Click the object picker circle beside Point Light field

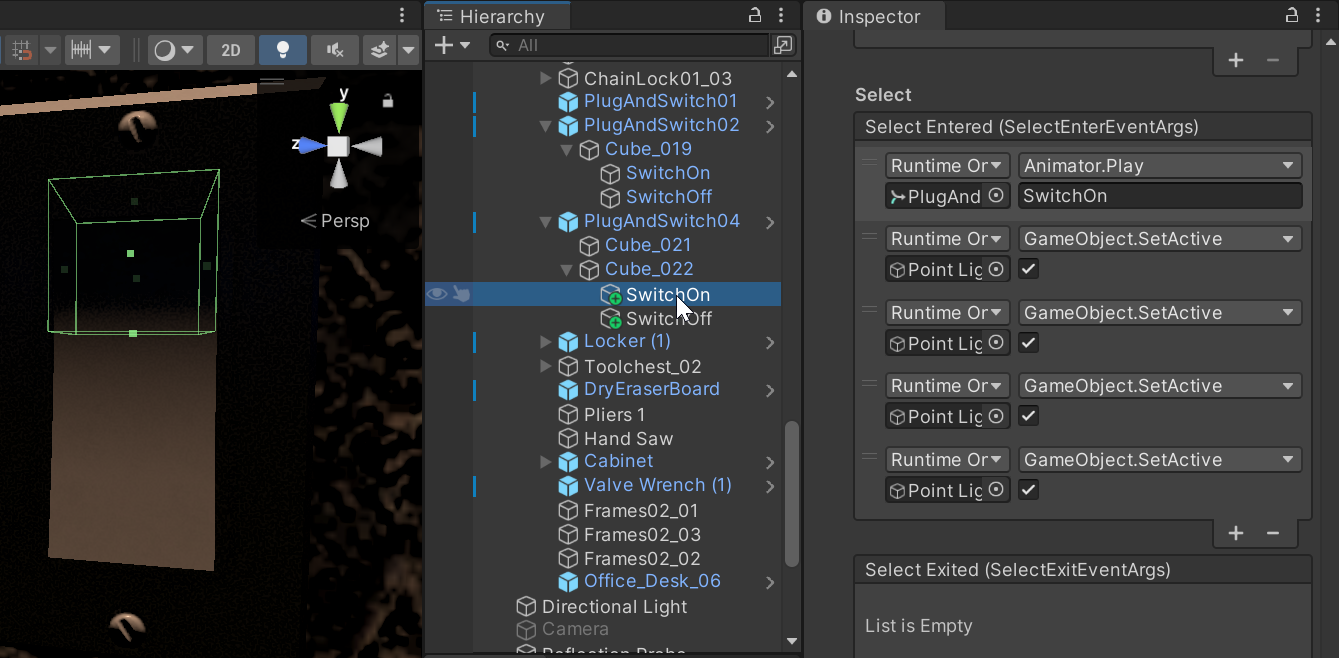996,268
